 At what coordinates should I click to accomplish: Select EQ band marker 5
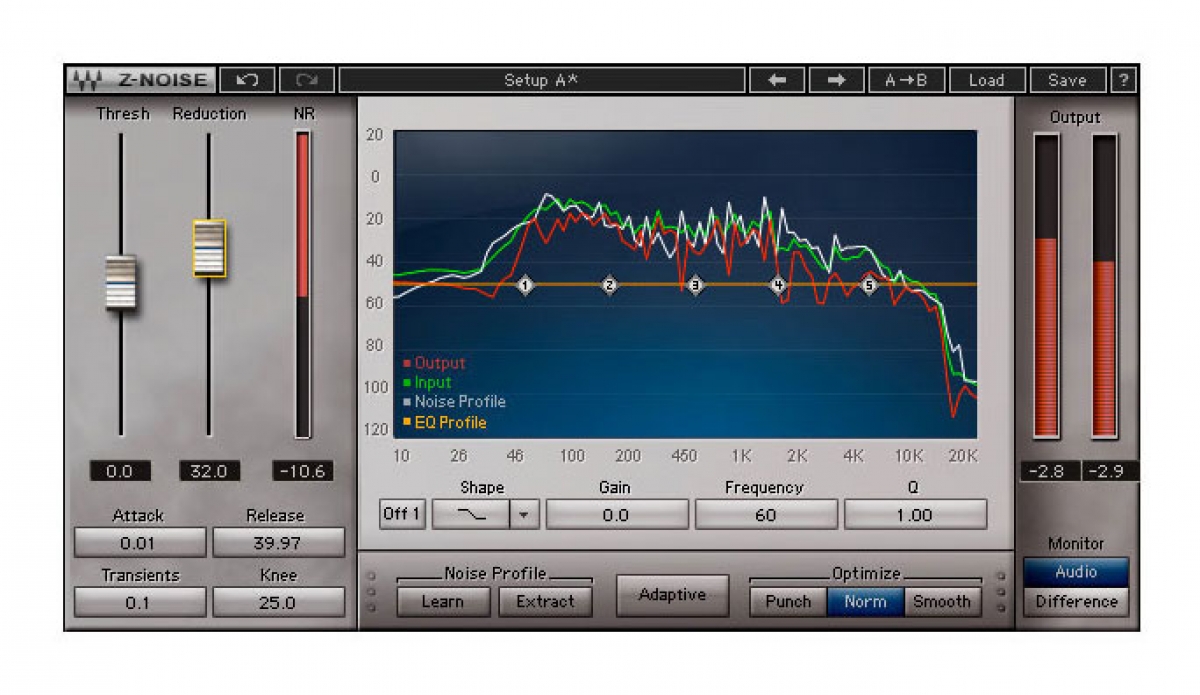click(x=868, y=285)
